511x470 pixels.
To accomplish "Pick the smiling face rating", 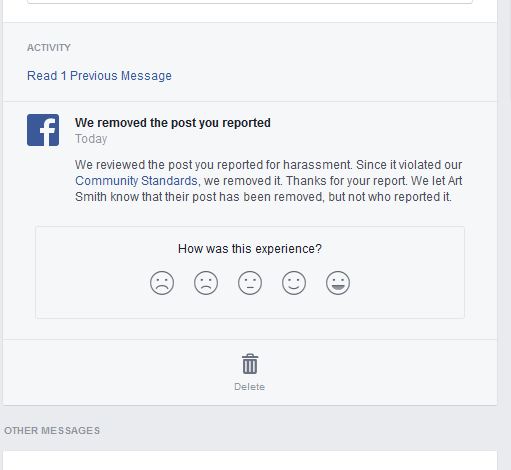I will 294,283.
